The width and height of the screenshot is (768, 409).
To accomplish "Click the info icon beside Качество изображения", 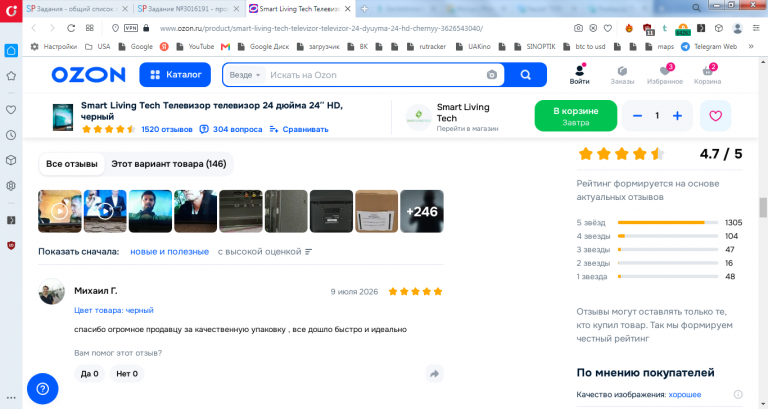I will (738, 394).
